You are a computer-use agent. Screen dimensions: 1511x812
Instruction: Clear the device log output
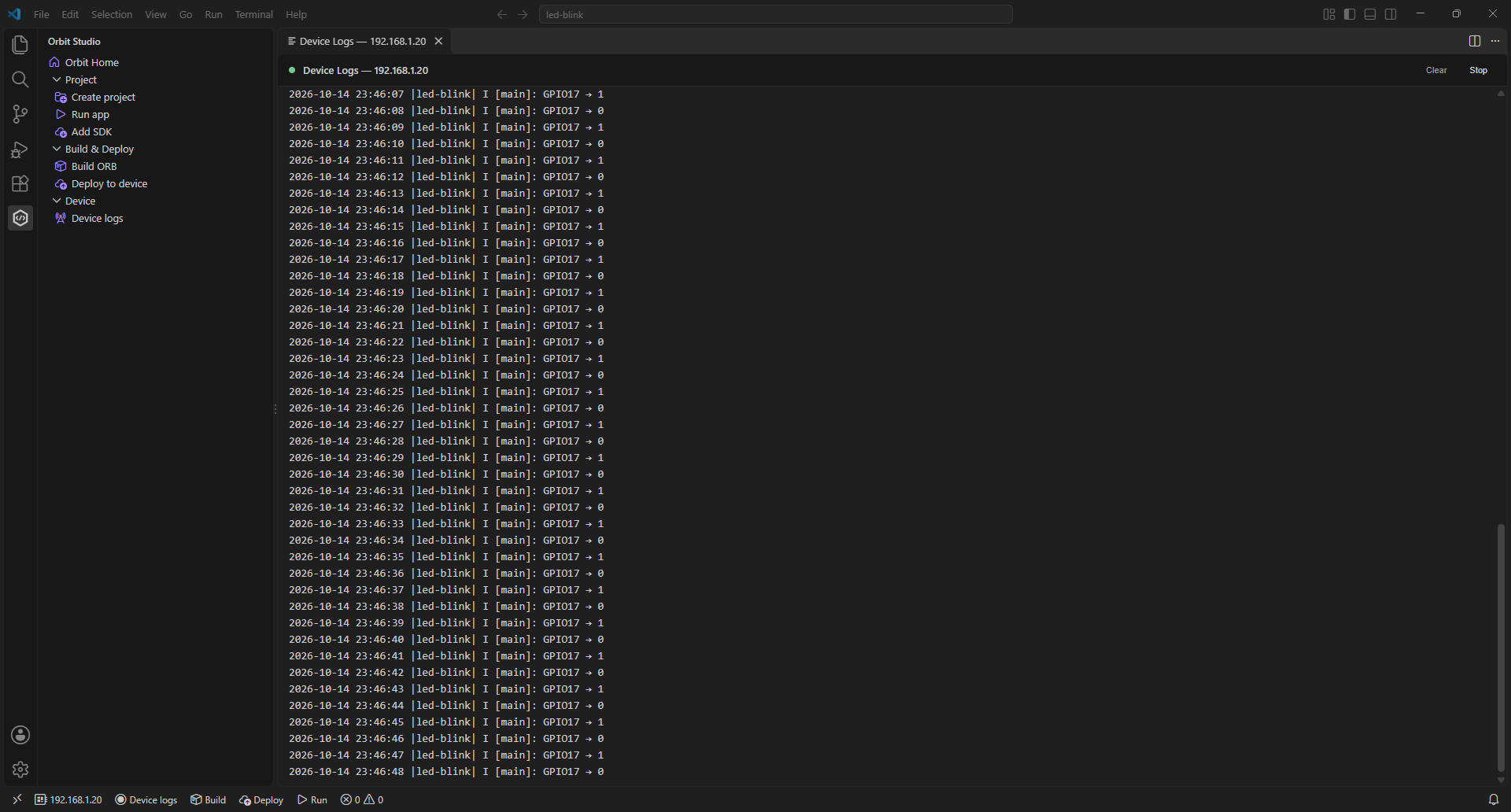tap(1436, 70)
